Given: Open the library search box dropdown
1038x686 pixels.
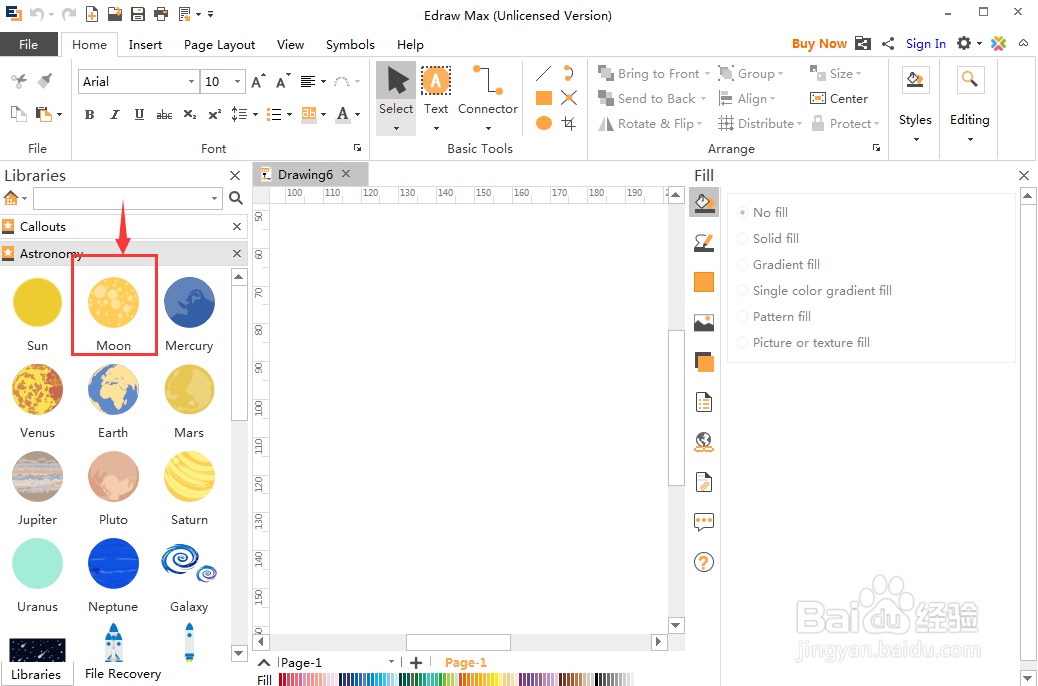Looking at the screenshot, I should coord(214,198).
